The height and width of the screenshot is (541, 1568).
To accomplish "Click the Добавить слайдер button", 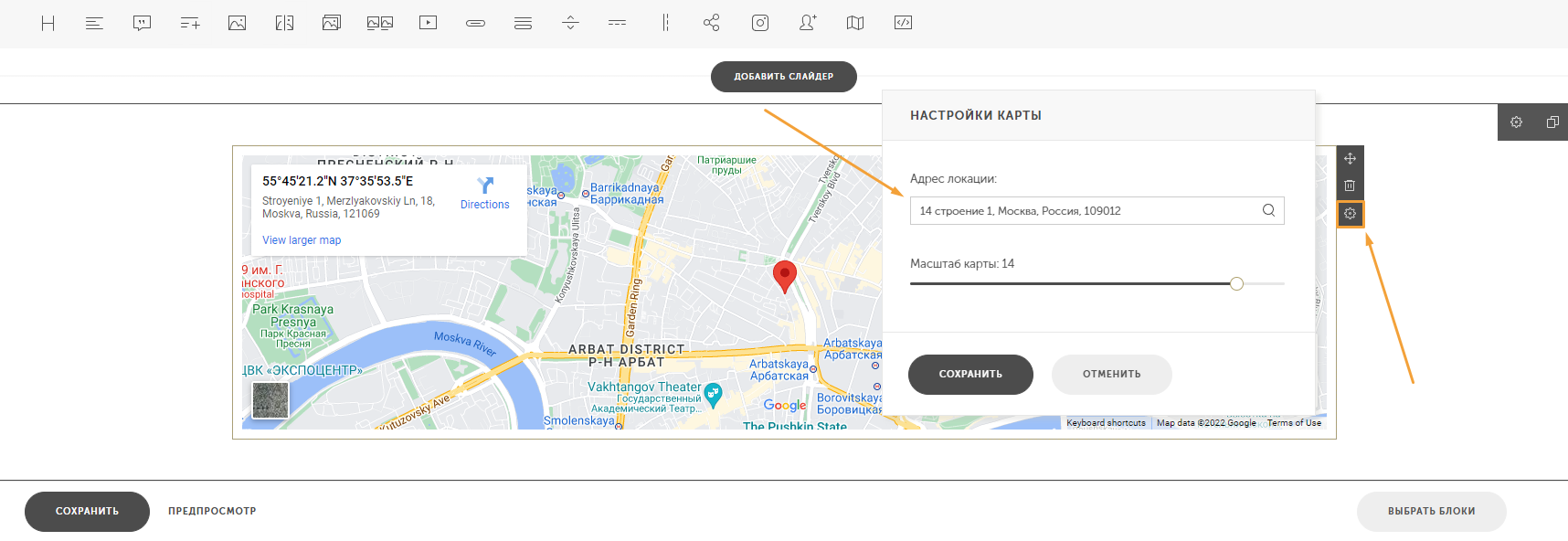I will click(784, 77).
